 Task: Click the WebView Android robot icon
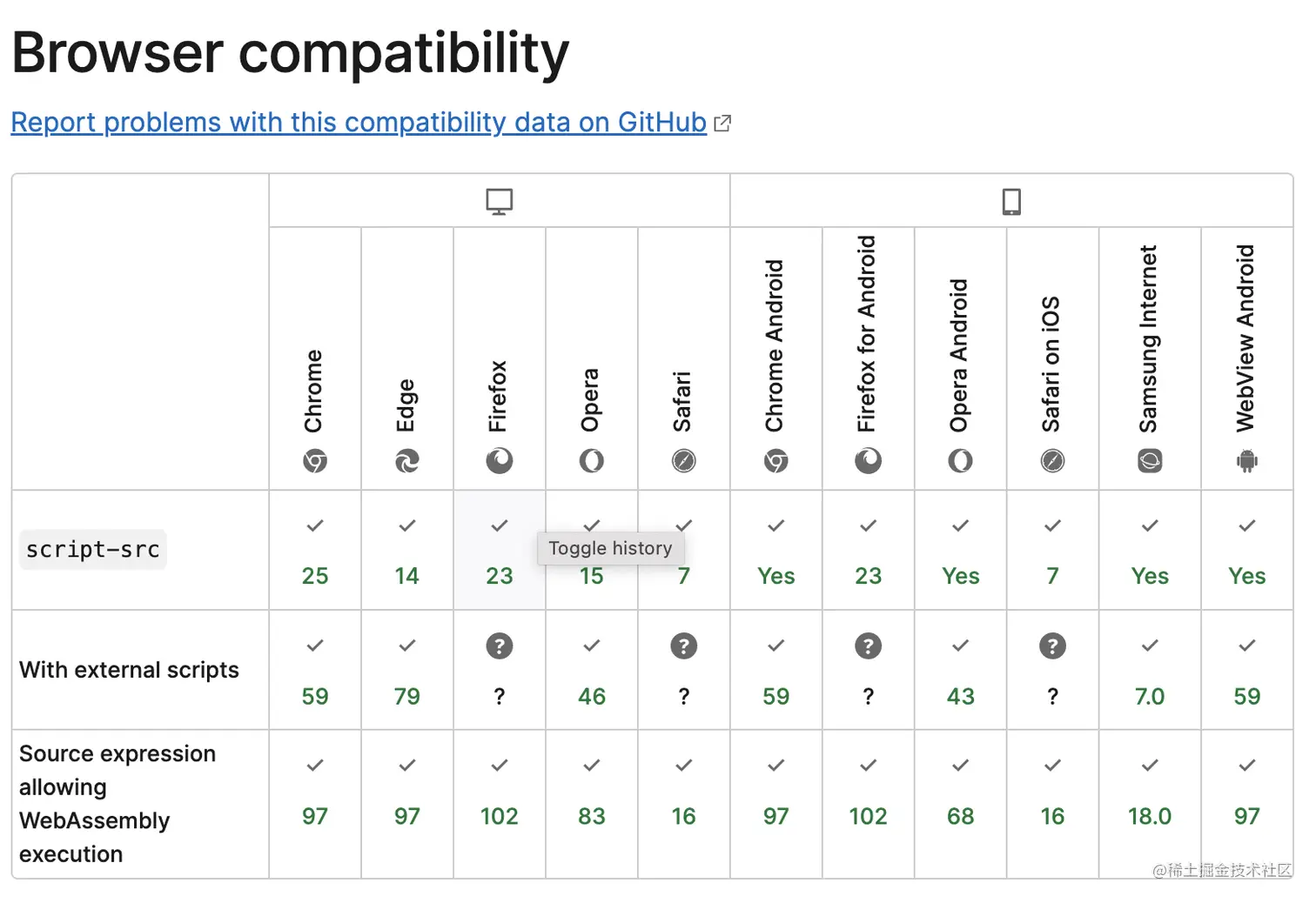(1246, 461)
